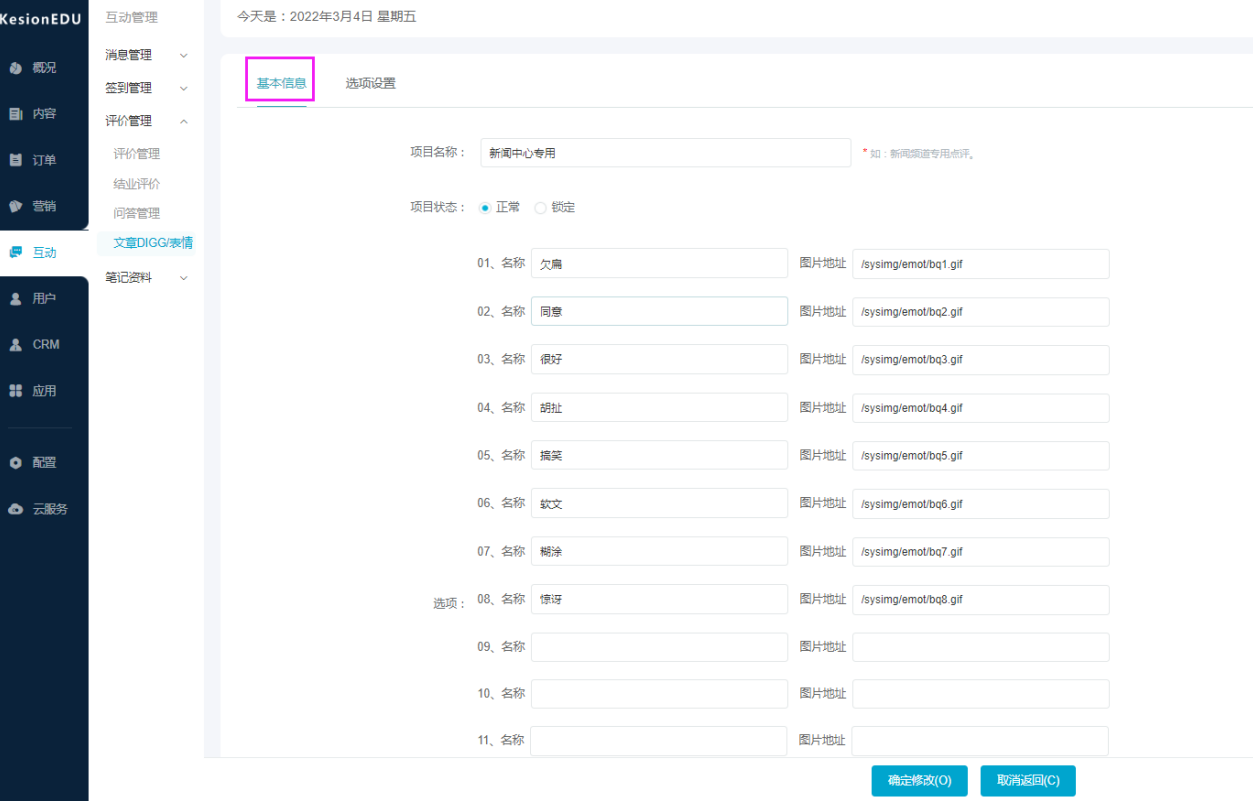Click the 取消返回(C) button
The height and width of the screenshot is (801, 1253).
pyautogui.click(x=1028, y=781)
